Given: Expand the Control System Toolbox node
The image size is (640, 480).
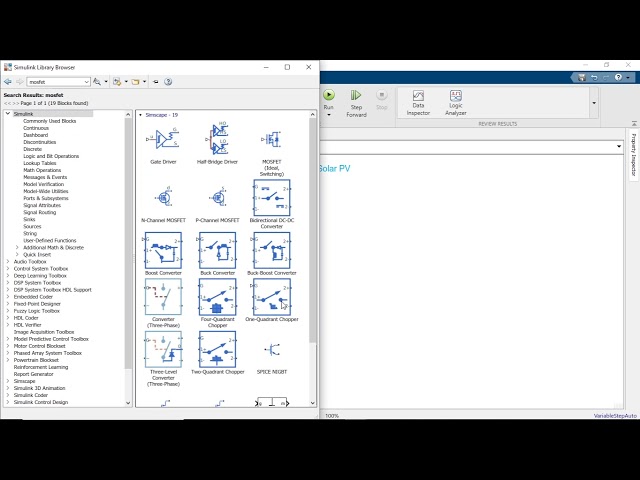Looking at the screenshot, I should (8, 269).
